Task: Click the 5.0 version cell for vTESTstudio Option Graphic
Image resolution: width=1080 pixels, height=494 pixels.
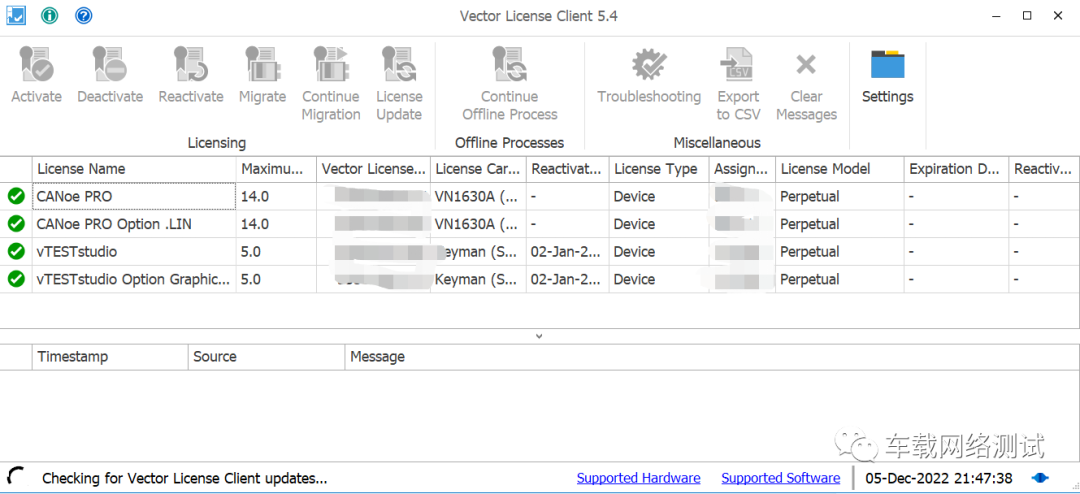Action: [276, 279]
